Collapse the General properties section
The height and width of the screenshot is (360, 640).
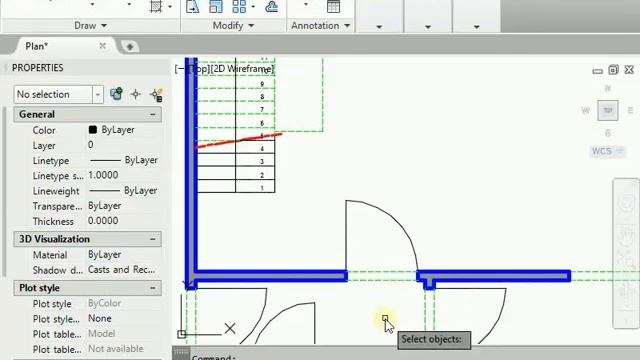tap(153, 114)
